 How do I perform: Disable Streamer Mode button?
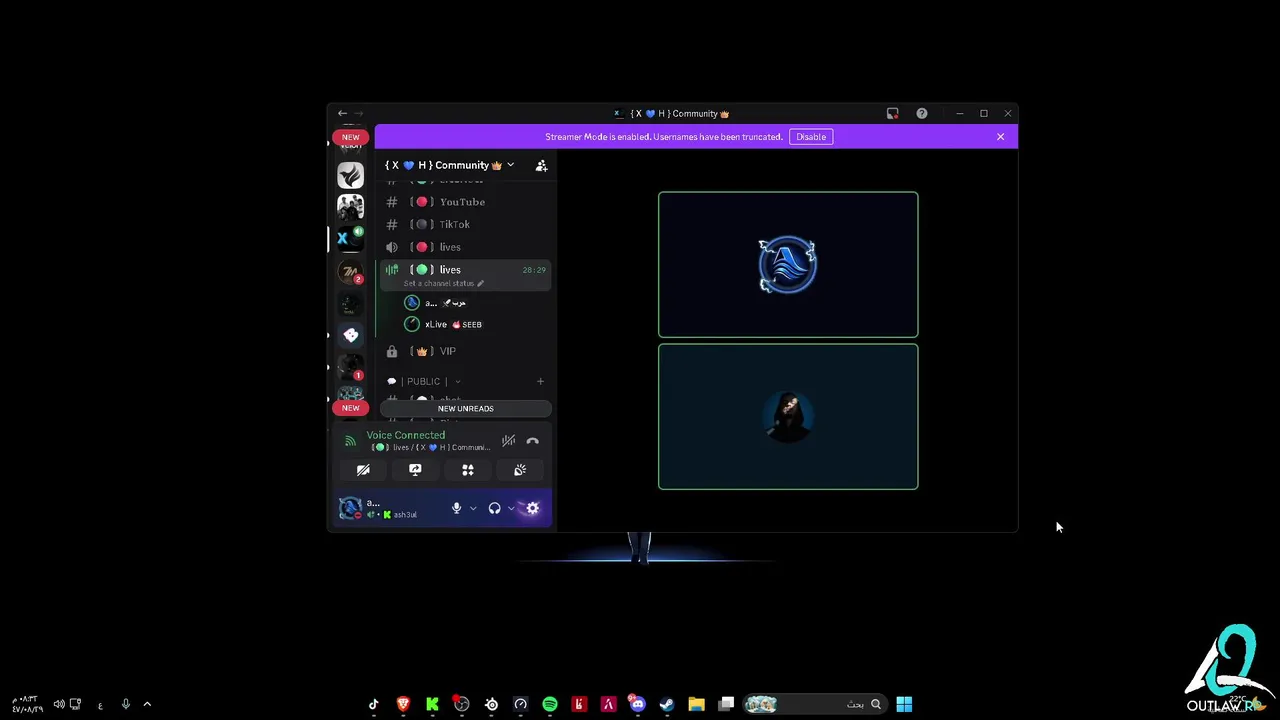tap(811, 137)
